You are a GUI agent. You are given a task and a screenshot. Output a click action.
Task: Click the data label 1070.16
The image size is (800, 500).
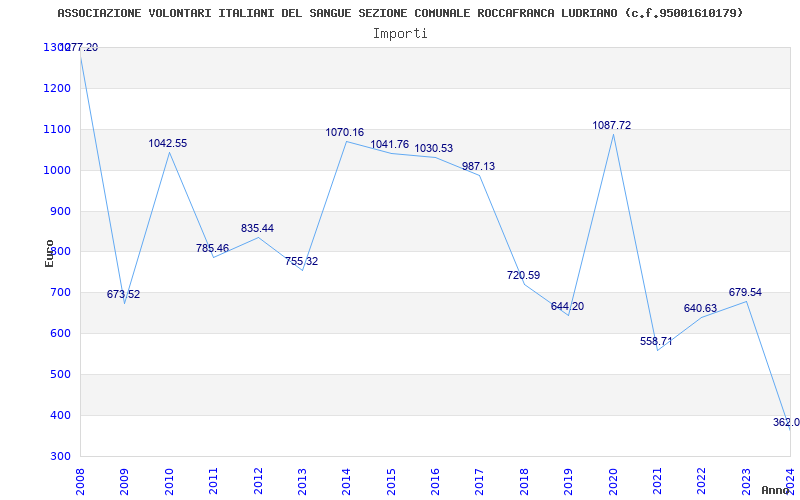click(x=345, y=132)
